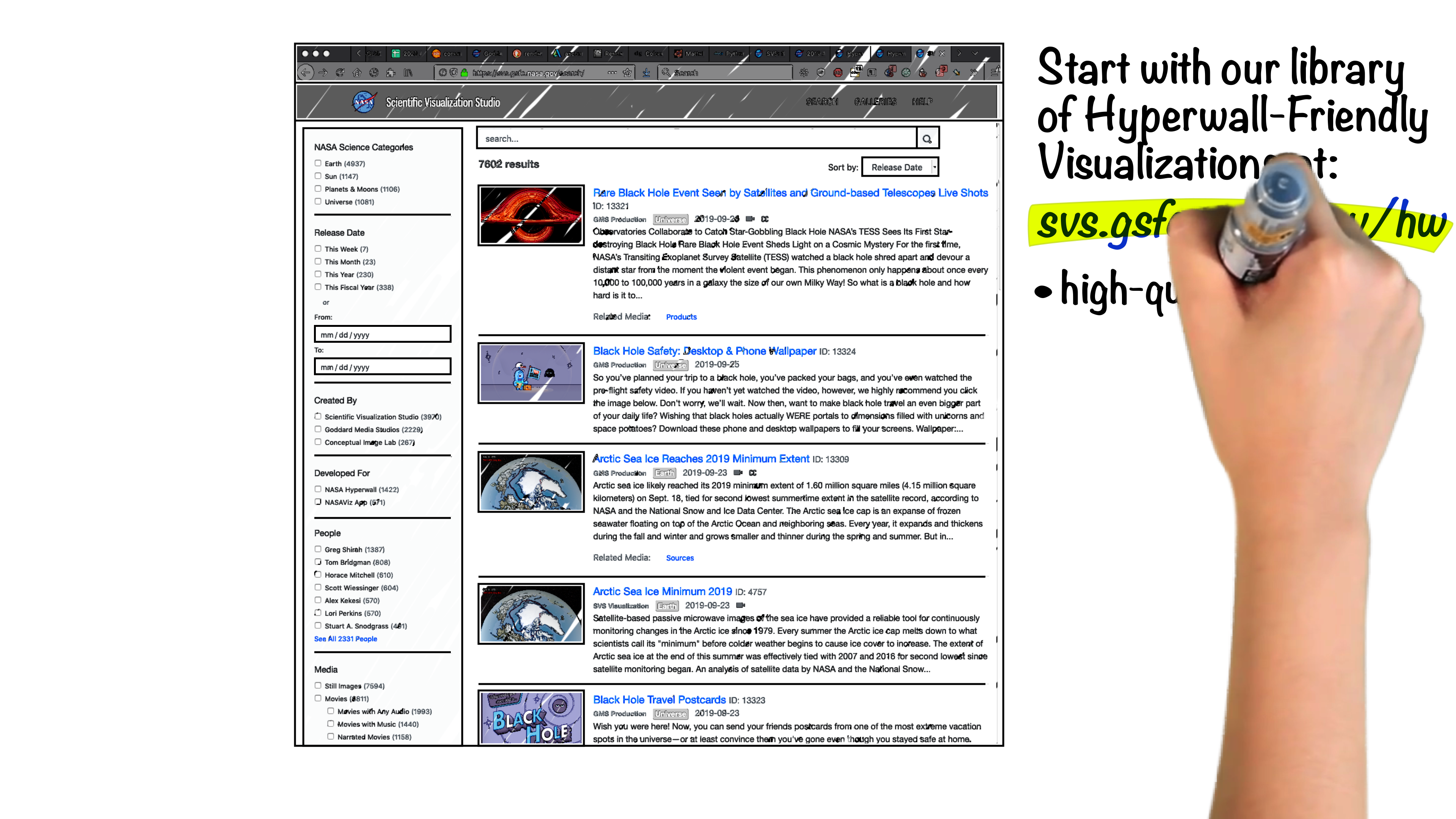Screen dimensions: 1456x819
Task: Click the red ABP adblock extension icon
Action: click(x=838, y=72)
